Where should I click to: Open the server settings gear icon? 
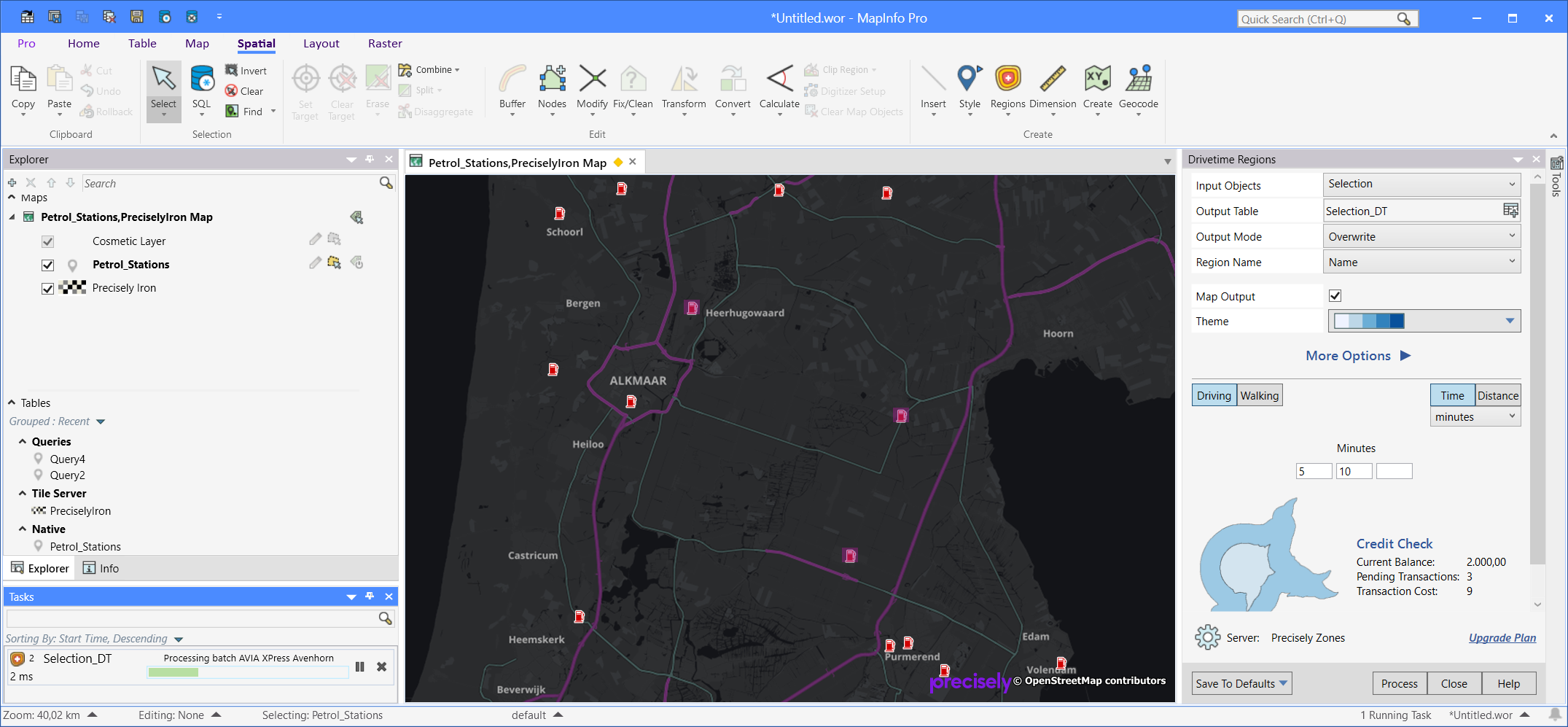tap(1207, 637)
